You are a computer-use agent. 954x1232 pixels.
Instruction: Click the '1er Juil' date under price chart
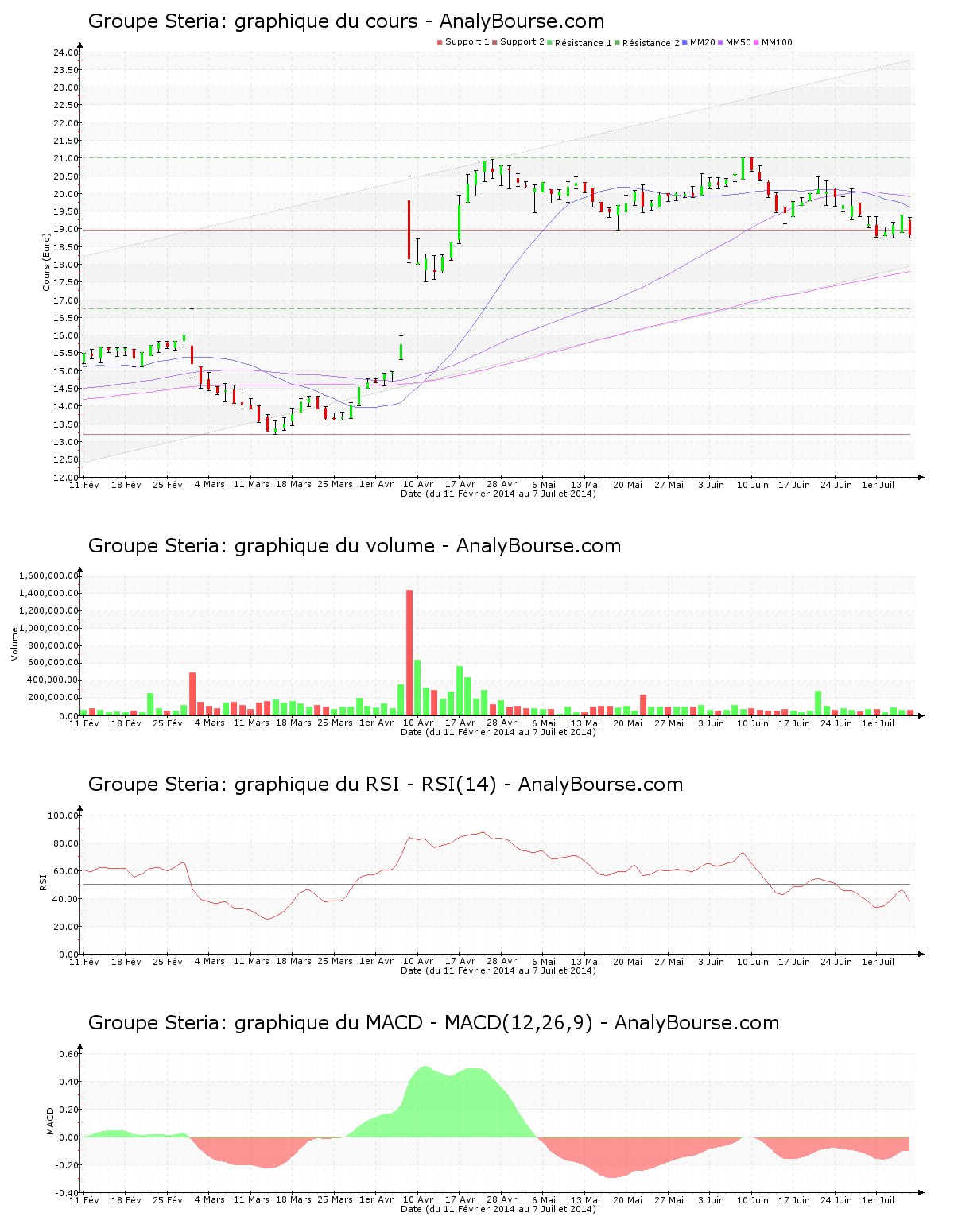point(878,485)
